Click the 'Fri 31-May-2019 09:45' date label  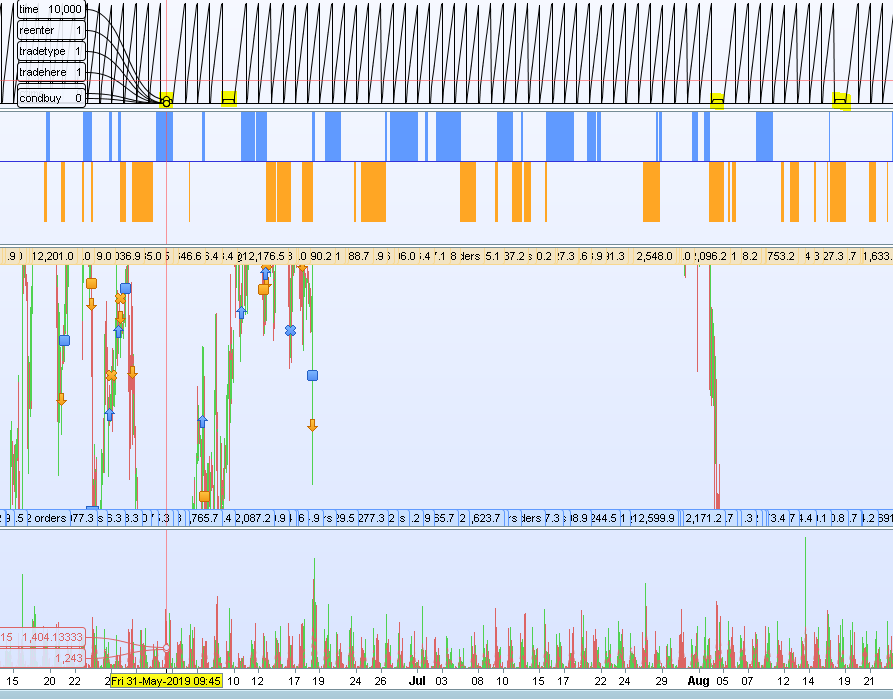tap(166, 681)
